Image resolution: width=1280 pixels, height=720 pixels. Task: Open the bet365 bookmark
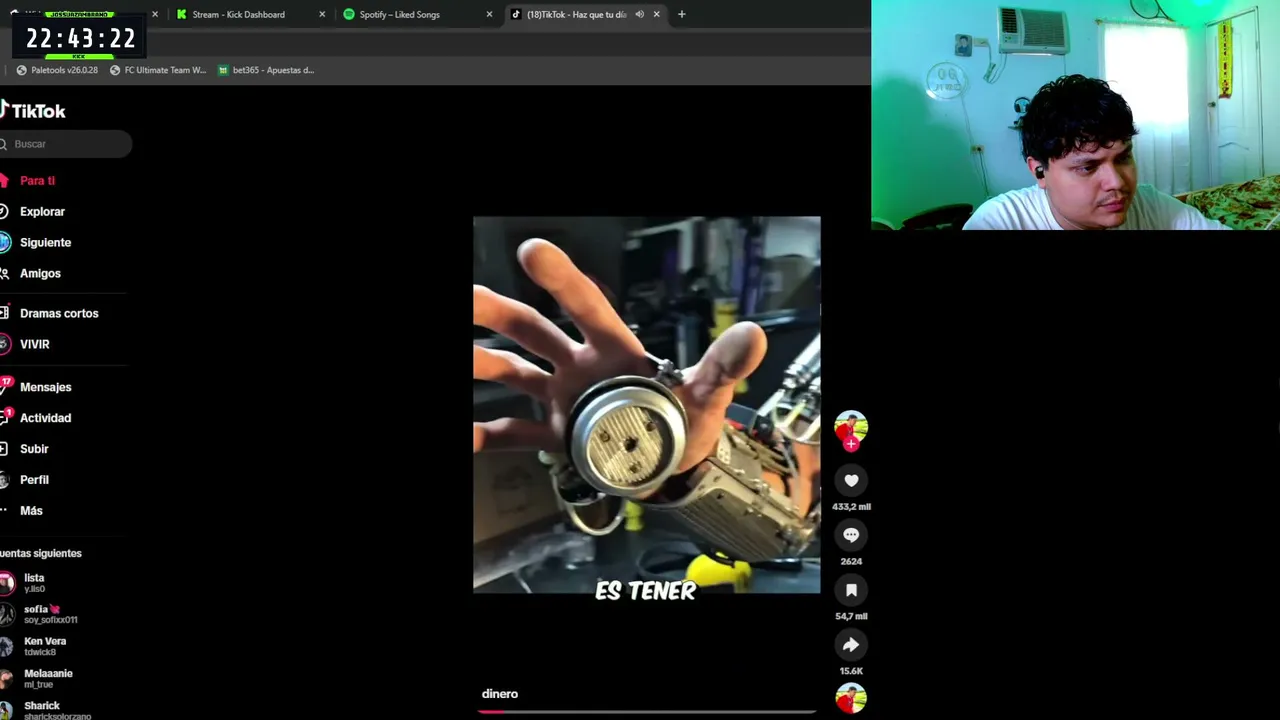[x=266, y=70]
